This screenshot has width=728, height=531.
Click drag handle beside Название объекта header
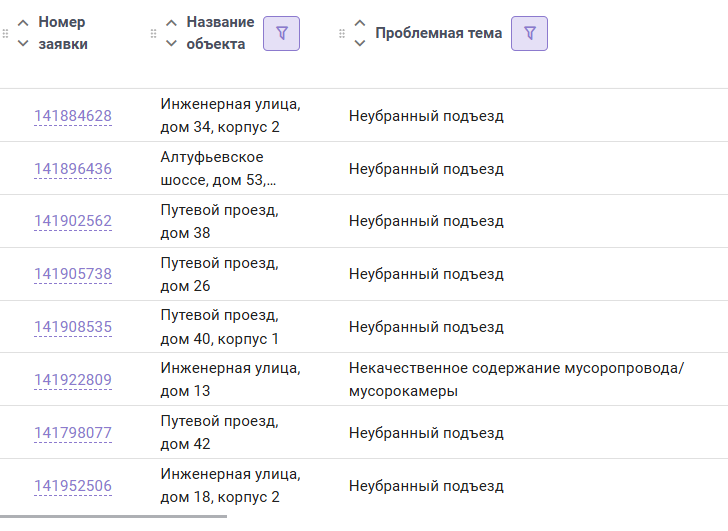coord(154,33)
